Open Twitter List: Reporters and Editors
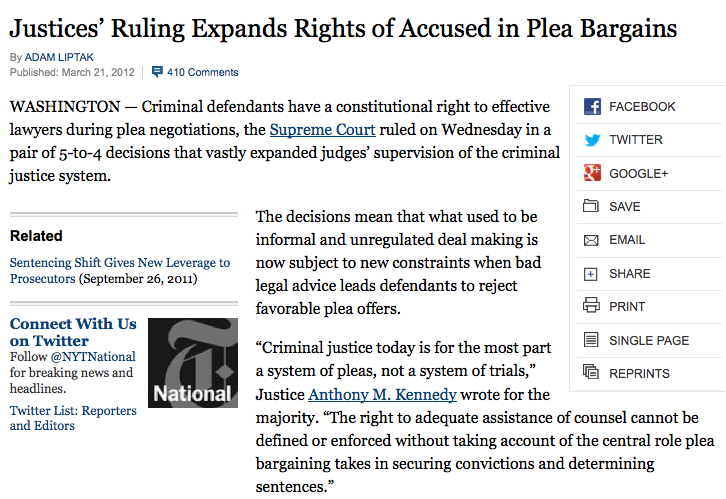Viewport: 726px width, 499px height. point(73,418)
